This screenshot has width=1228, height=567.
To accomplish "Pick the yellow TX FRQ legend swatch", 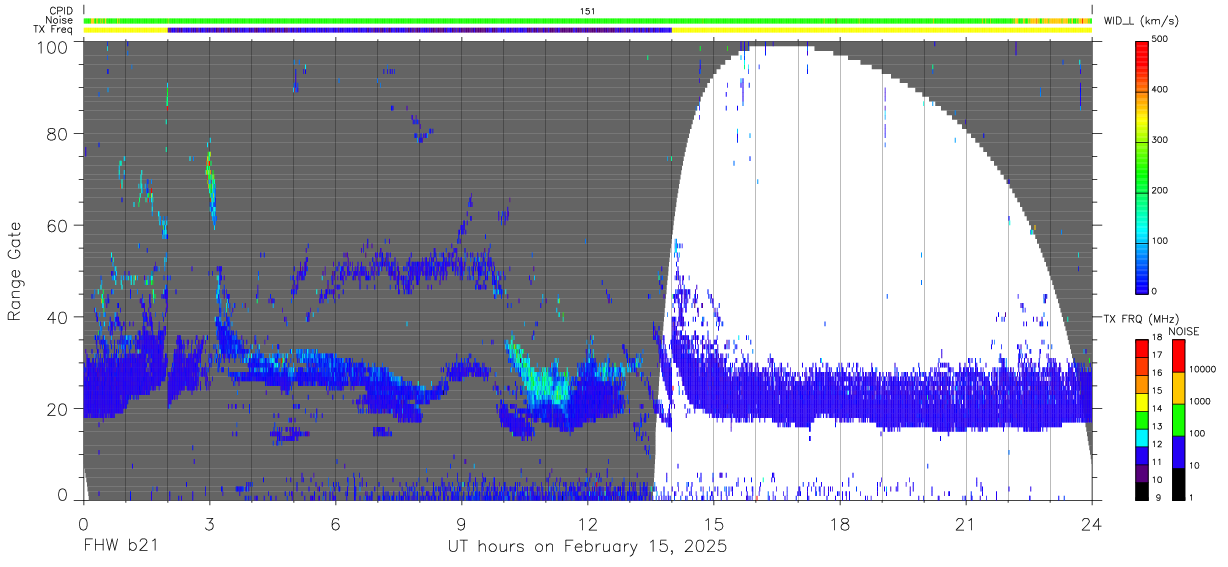I will tap(1143, 401).
